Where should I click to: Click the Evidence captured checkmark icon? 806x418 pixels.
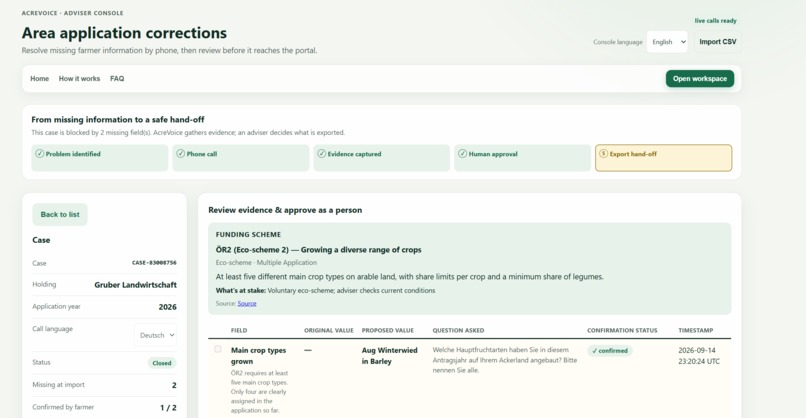(322, 154)
